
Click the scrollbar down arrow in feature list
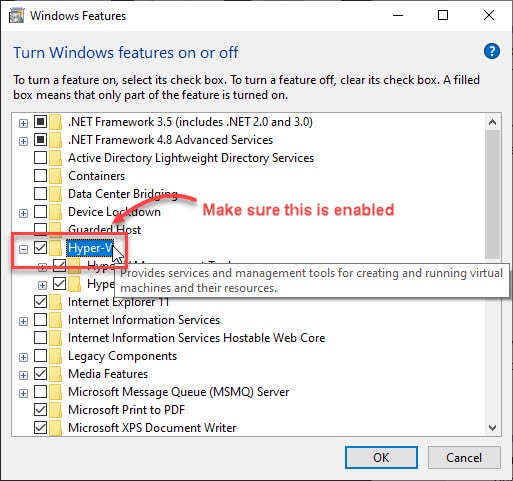click(492, 427)
